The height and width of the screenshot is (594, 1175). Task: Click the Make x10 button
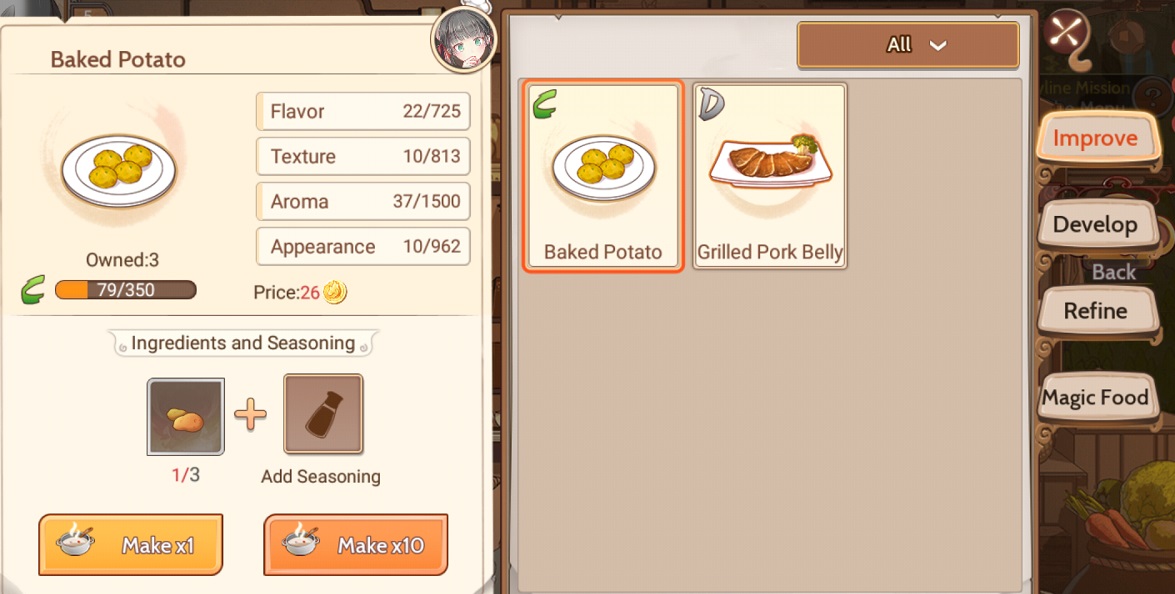point(356,545)
